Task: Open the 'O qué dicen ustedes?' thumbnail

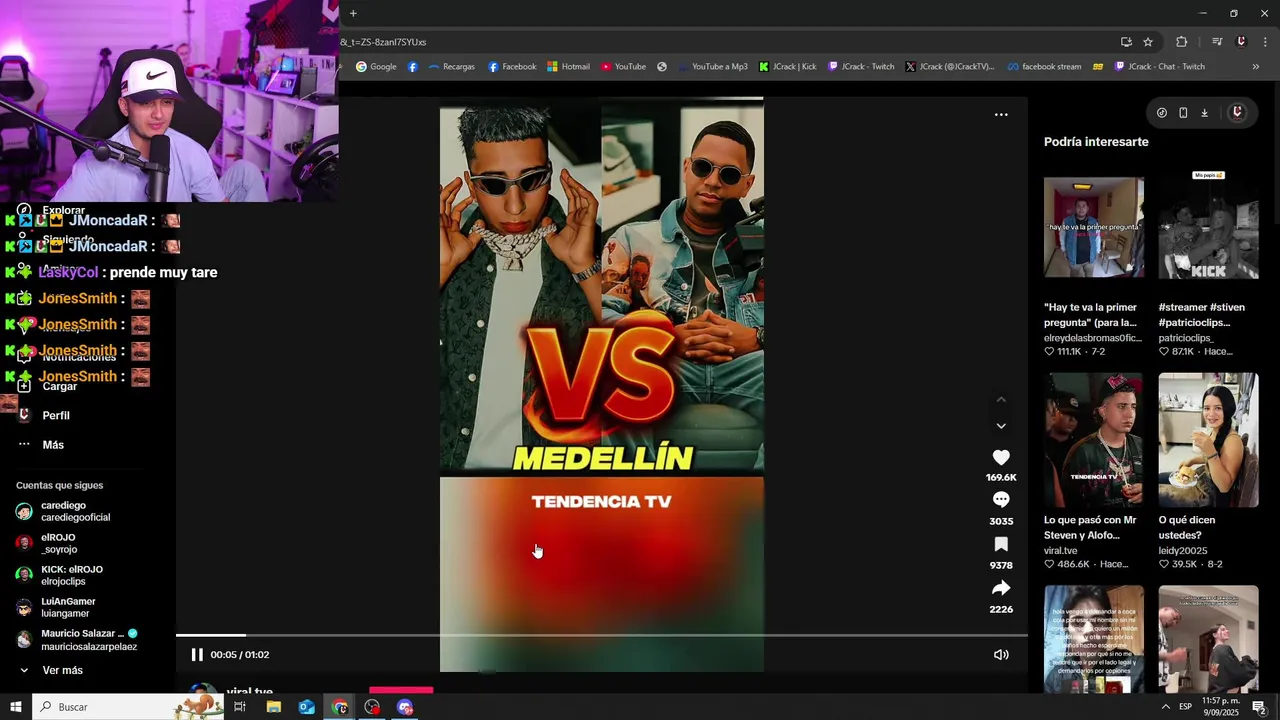Action: coord(1208,440)
